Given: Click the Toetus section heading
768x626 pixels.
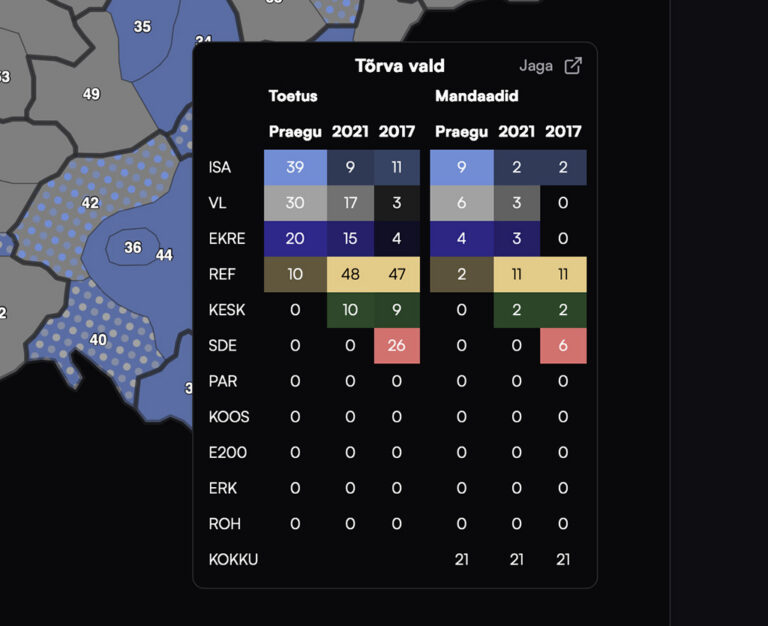Looking at the screenshot, I should coord(293,96).
